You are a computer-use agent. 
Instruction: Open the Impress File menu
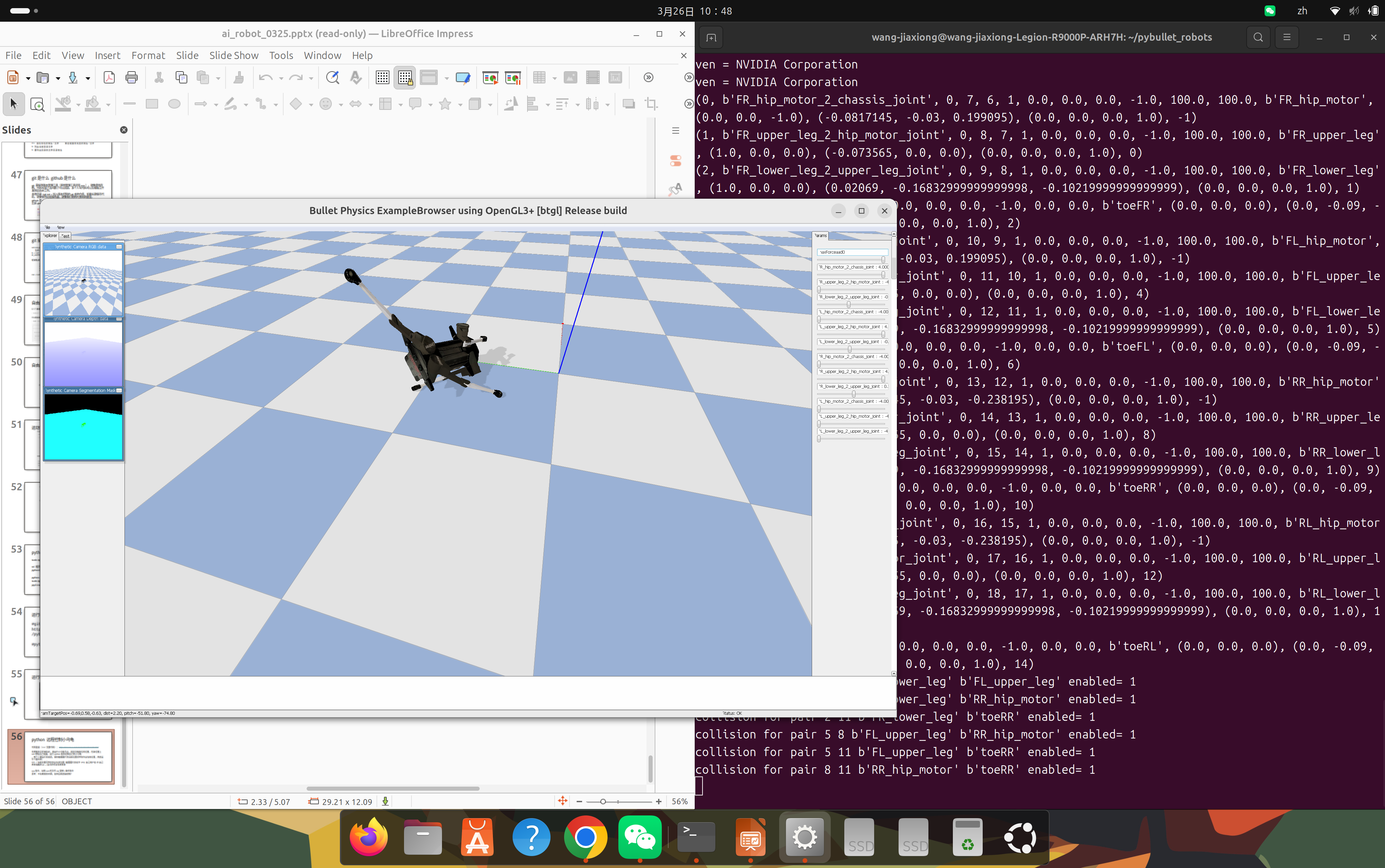coord(13,55)
